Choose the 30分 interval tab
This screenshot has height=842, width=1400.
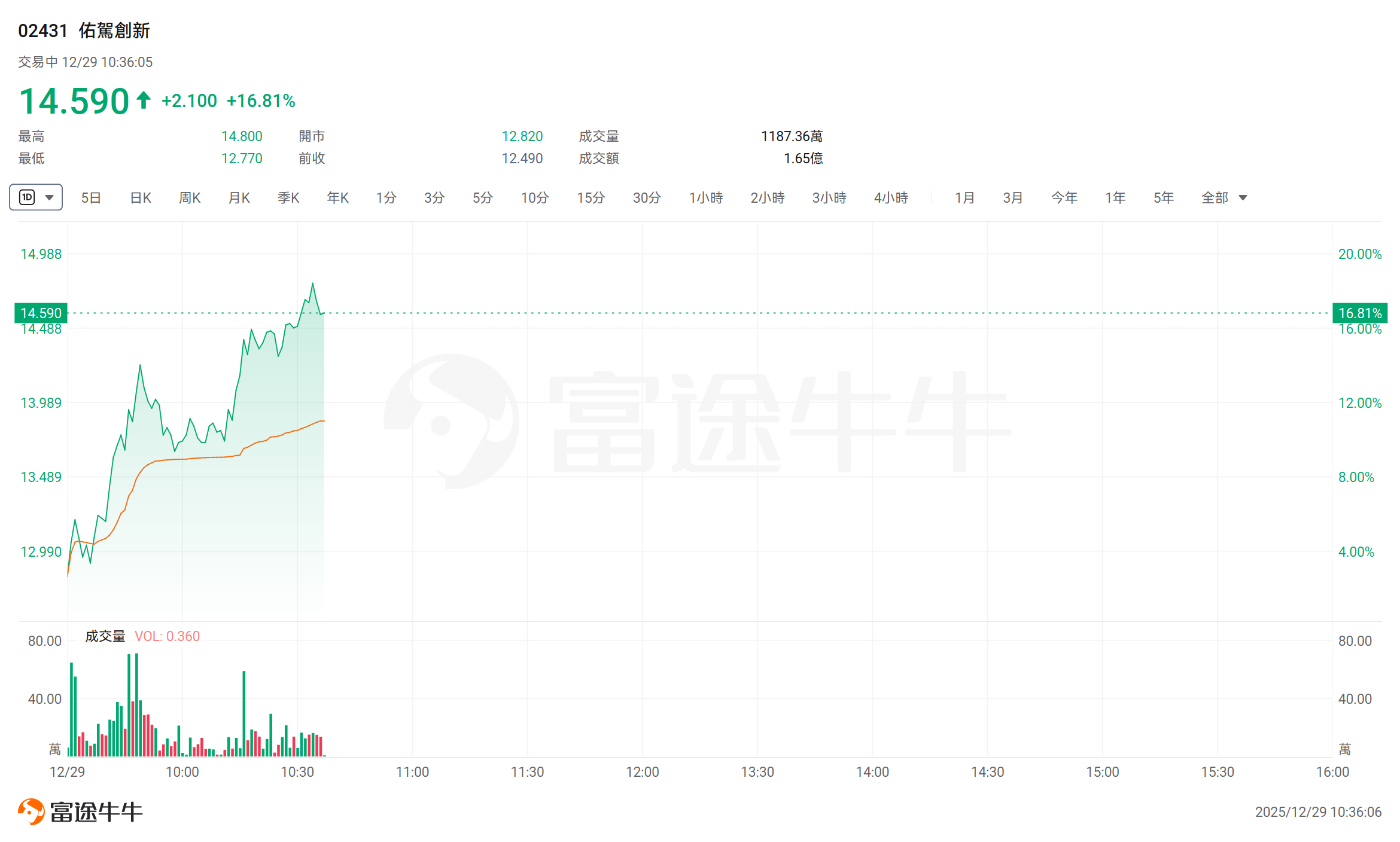(x=647, y=198)
